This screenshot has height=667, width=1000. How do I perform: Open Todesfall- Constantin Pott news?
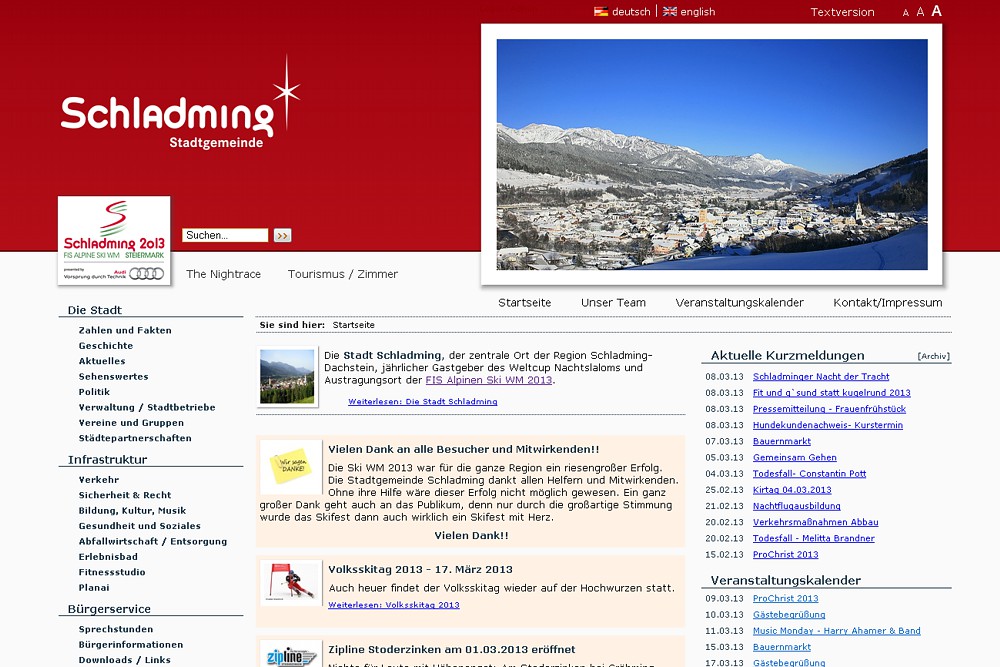[809, 474]
